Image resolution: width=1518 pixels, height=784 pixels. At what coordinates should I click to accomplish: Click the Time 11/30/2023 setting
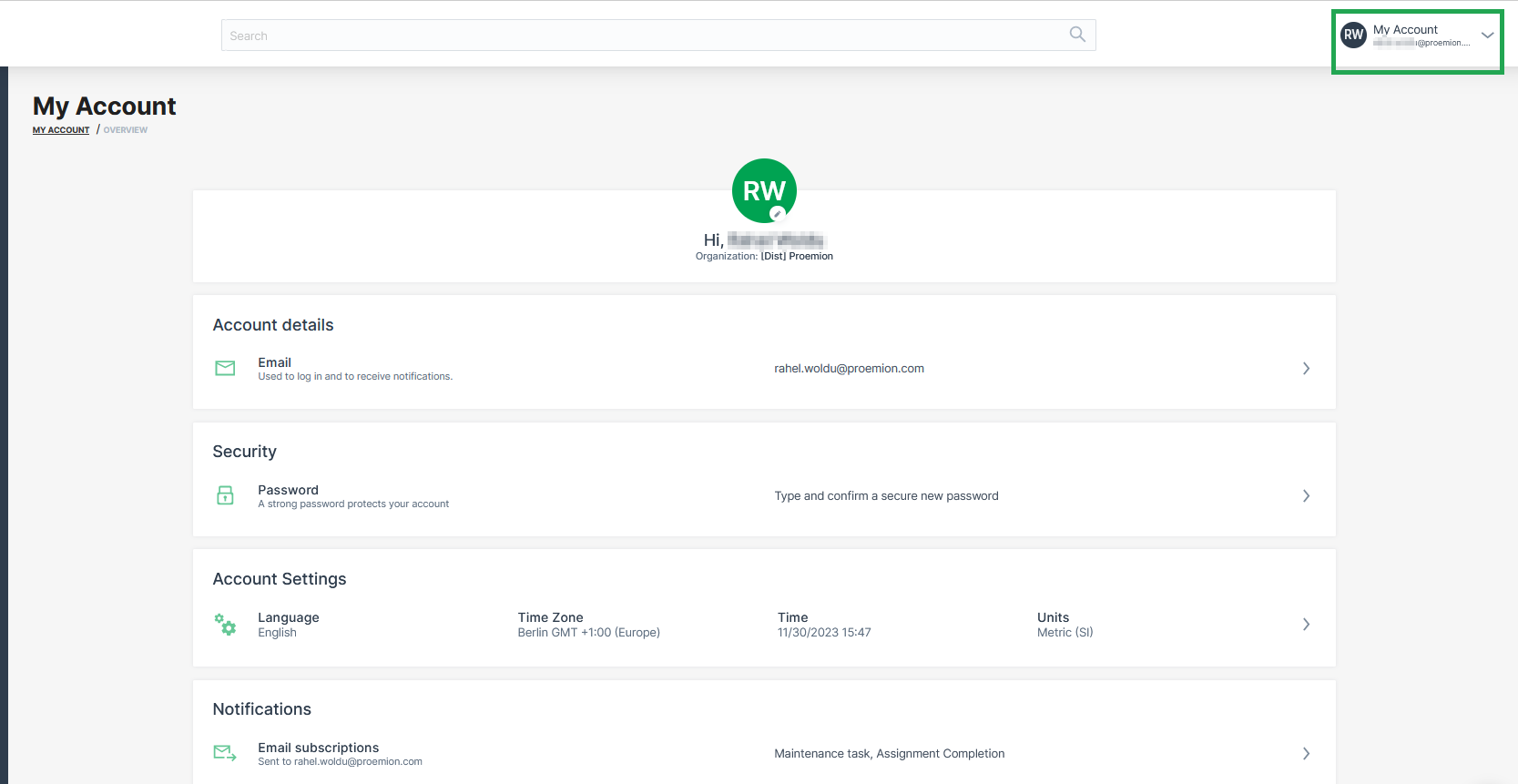(x=823, y=625)
